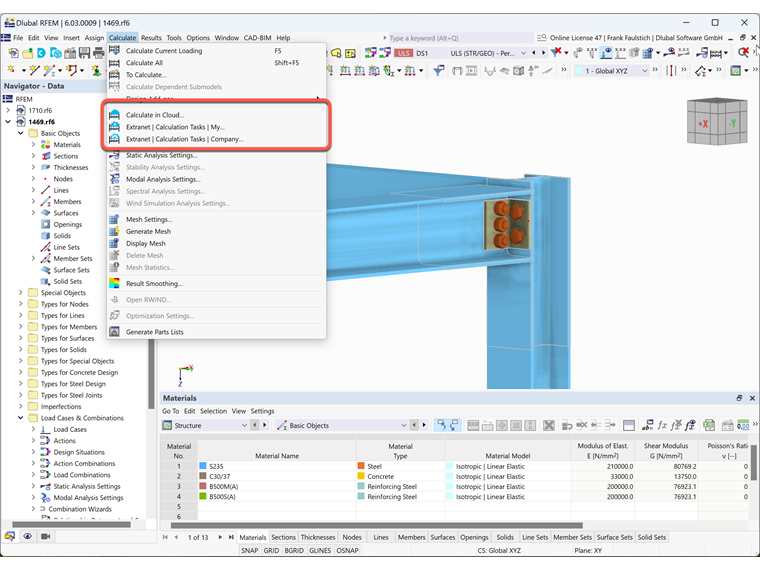
Task: Click the Open File folder icon
Action: pyautogui.click(x=28, y=53)
